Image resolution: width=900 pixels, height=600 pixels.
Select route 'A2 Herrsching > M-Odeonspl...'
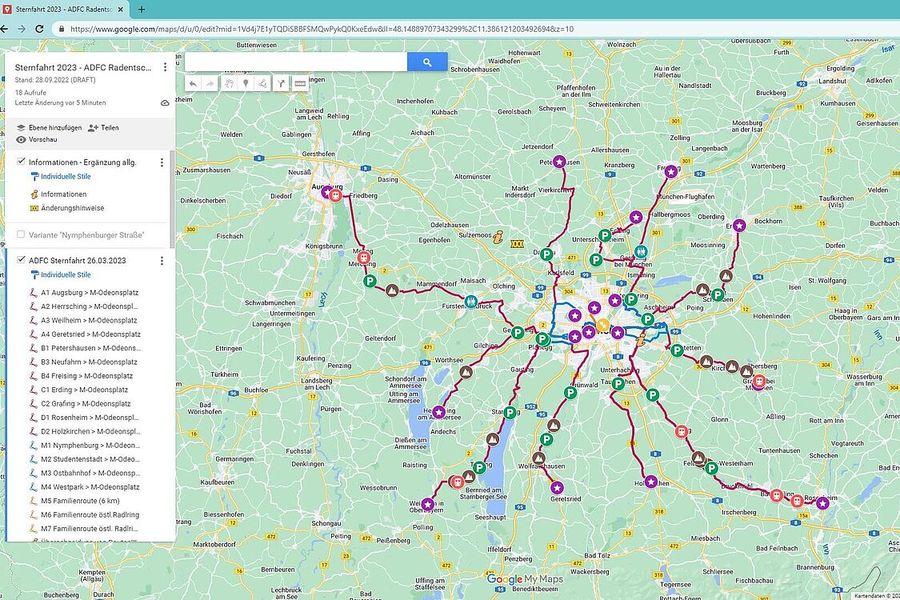pyautogui.click(x=84, y=307)
